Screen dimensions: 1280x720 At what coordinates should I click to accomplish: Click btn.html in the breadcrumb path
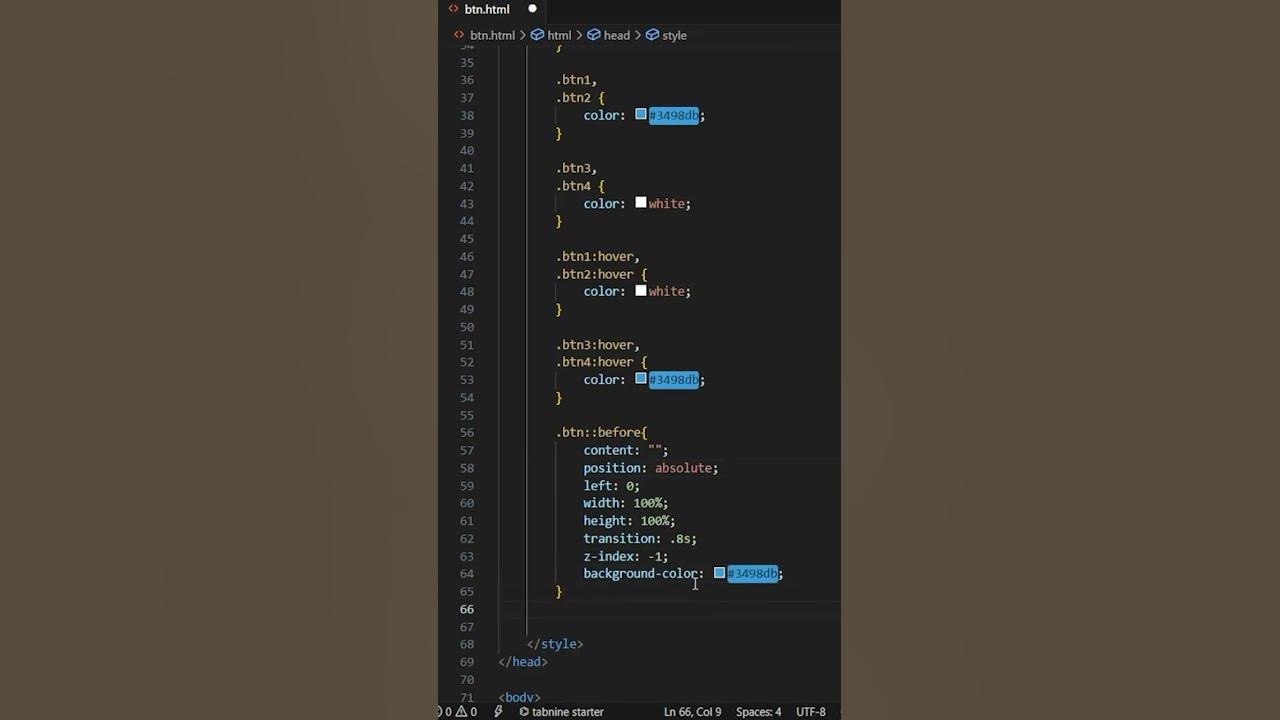coord(492,35)
